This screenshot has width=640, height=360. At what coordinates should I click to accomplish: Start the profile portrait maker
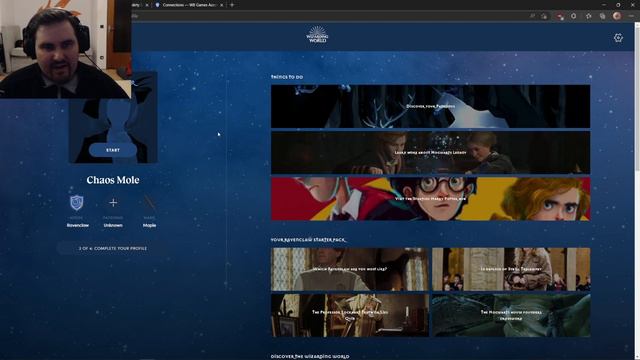tap(113, 150)
